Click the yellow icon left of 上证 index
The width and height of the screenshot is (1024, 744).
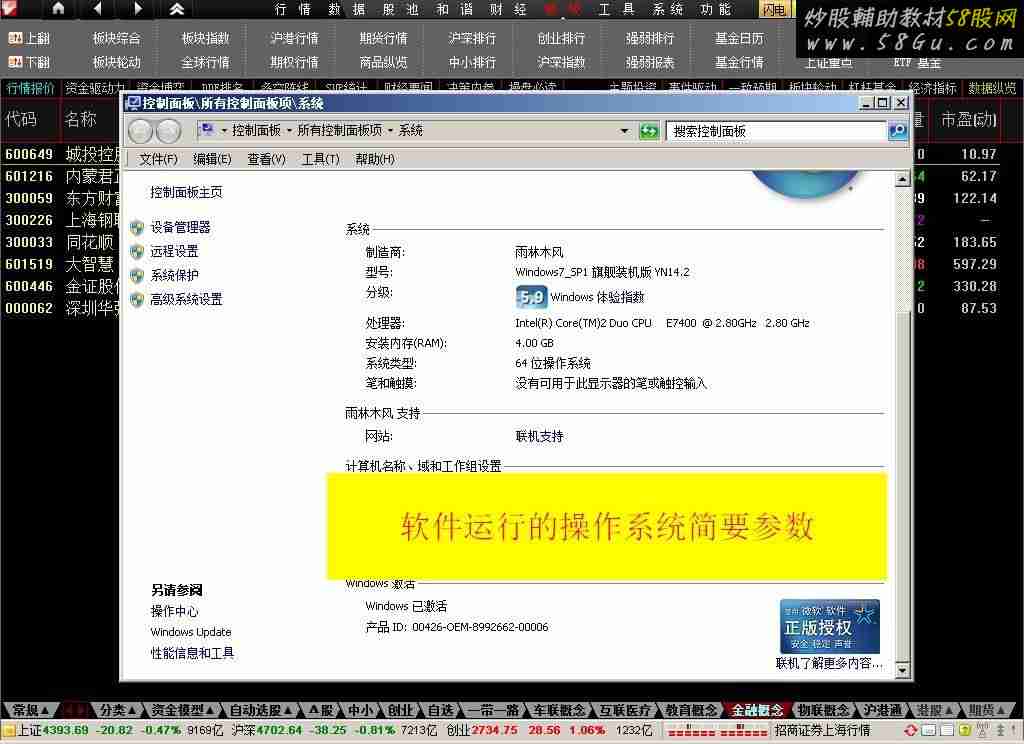click(x=8, y=730)
